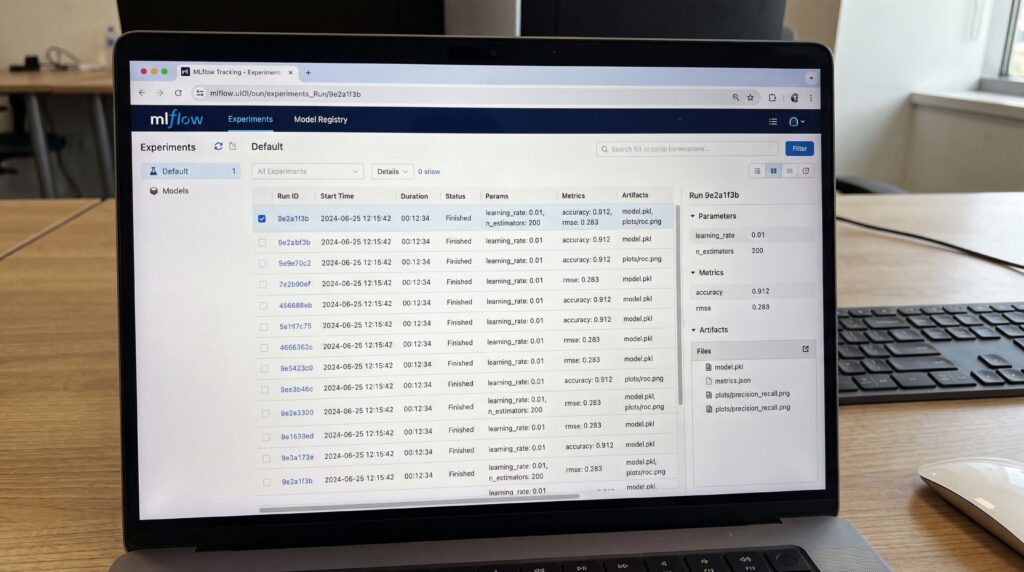Open the Details dropdown
Image resolution: width=1024 pixels, height=572 pixels.
click(x=392, y=172)
